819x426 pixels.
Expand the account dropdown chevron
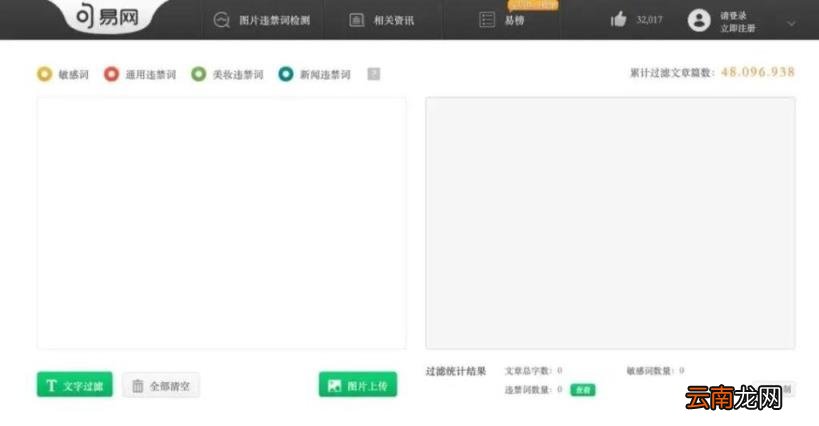[791, 23]
